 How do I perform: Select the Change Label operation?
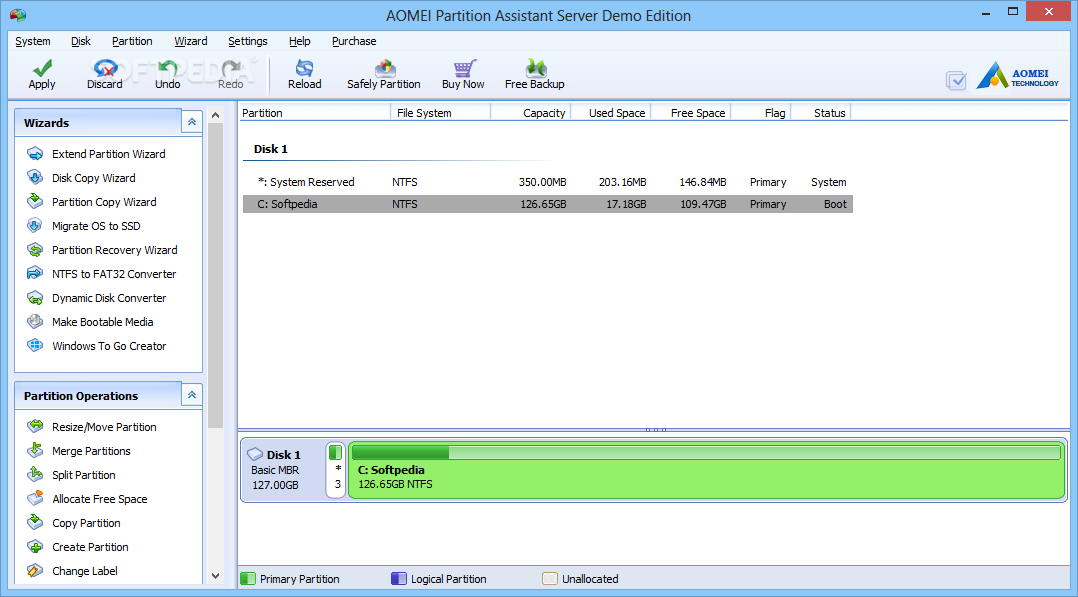(x=85, y=572)
